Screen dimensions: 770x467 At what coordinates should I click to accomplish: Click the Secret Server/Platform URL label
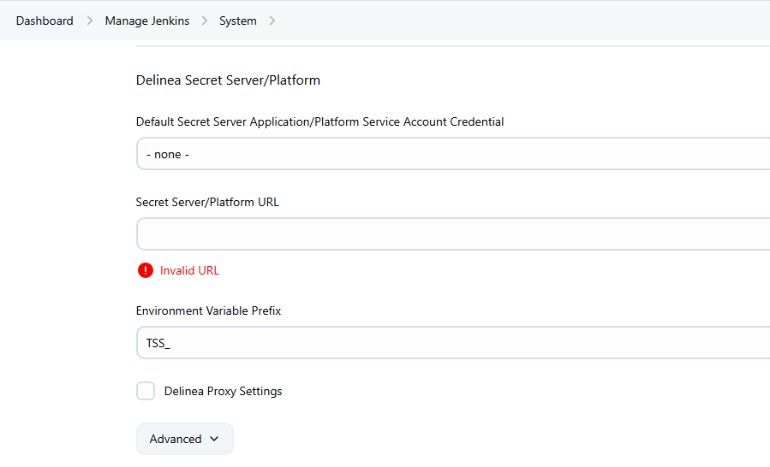(x=207, y=201)
